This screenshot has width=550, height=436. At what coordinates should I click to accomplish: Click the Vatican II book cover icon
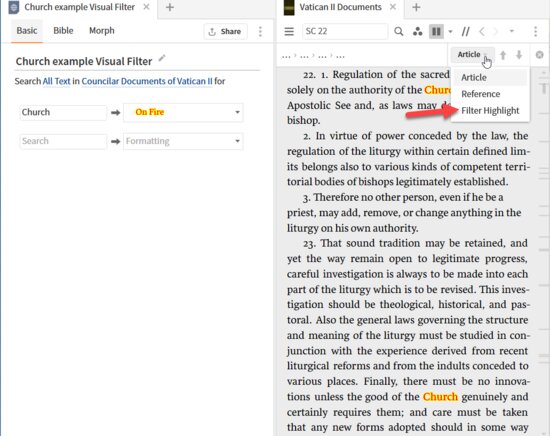289,7
